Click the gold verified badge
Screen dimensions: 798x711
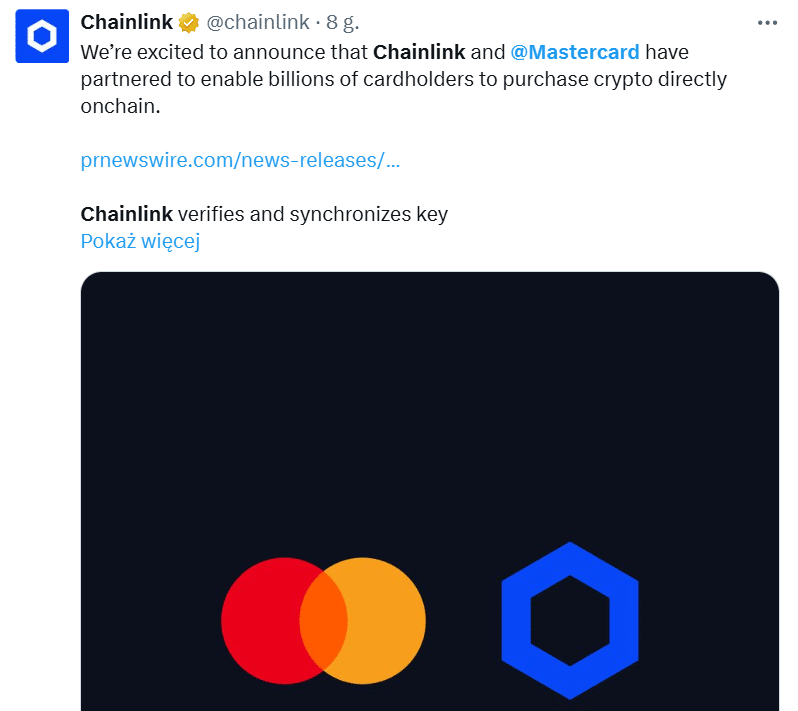point(189,23)
